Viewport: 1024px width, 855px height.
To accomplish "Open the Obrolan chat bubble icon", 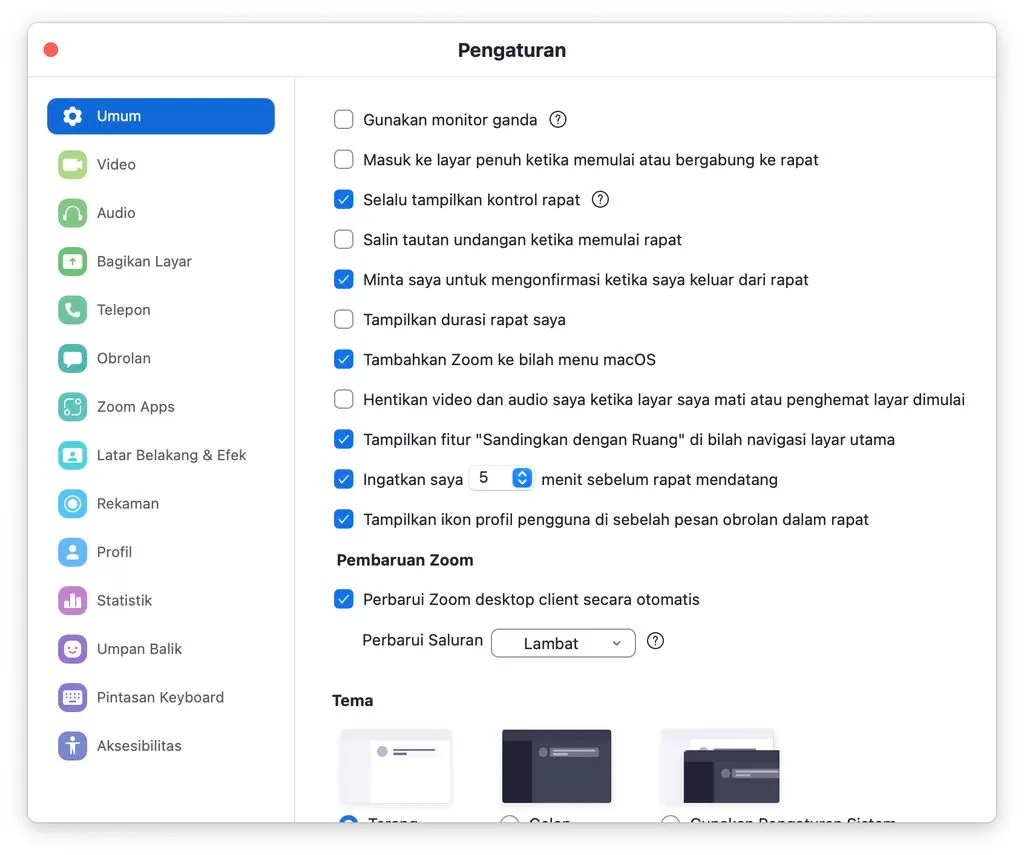I will tap(72, 359).
